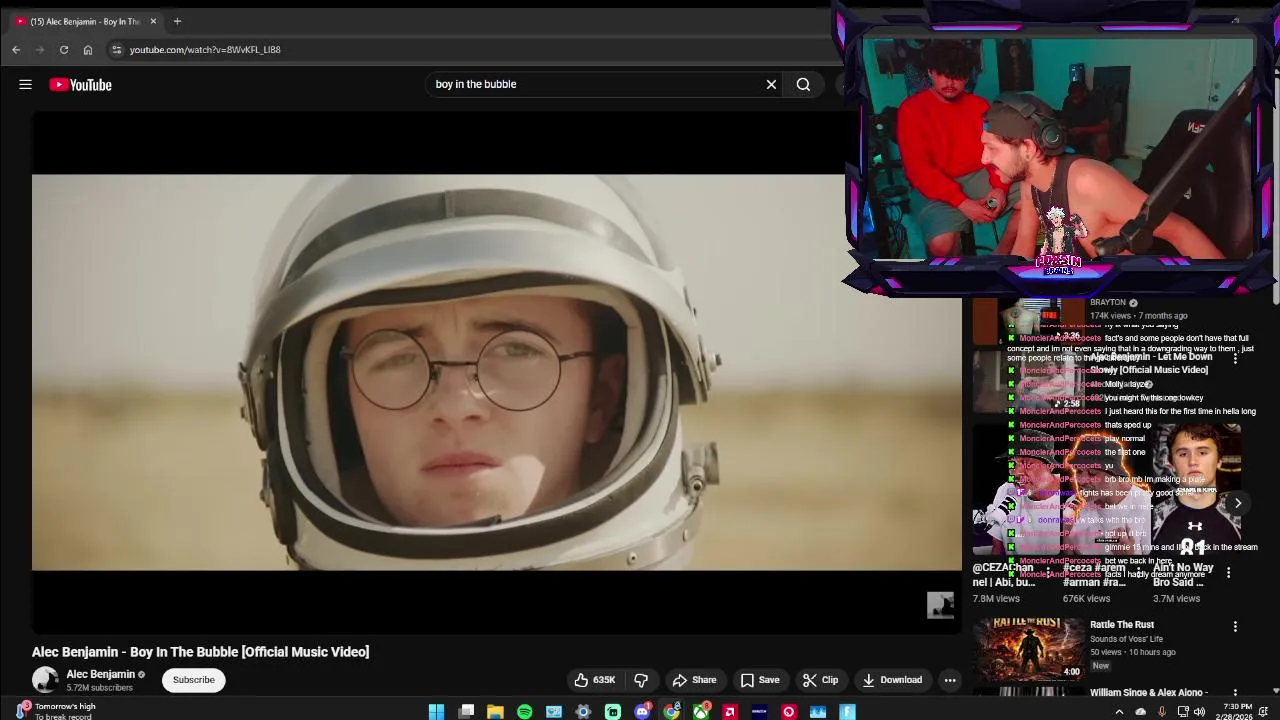Open options for 'Ain't No Way' short
1280x720 pixels.
pyautogui.click(x=1228, y=573)
